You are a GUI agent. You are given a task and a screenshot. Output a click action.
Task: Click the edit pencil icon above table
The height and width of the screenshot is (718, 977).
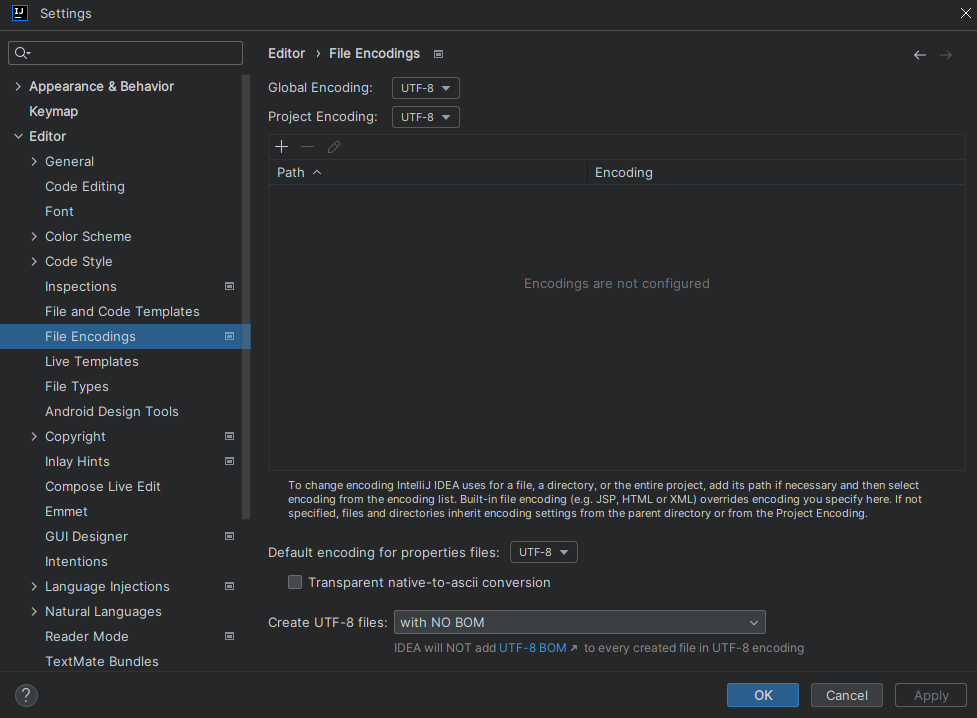pos(334,146)
